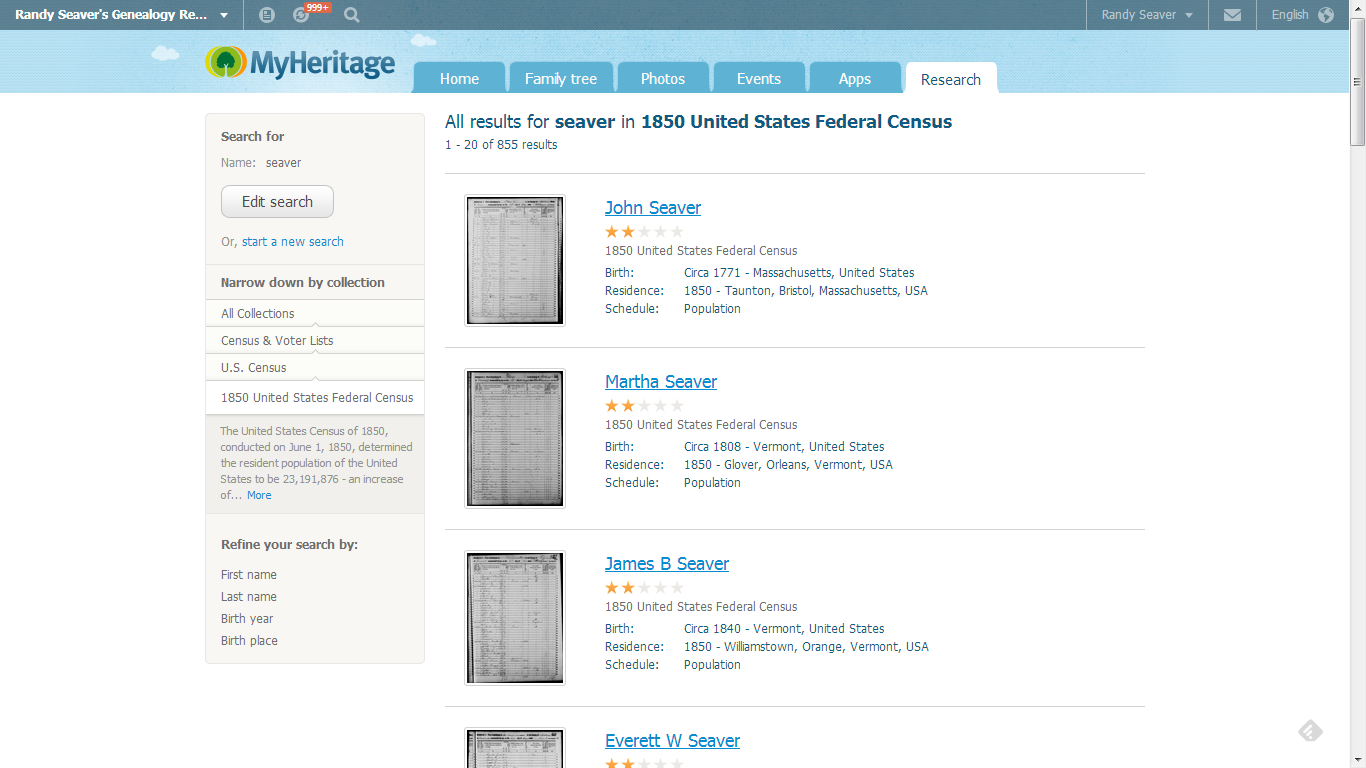Click the Edit search button
Image resolution: width=1366 pixels, height=768 pixels.
tap(277, 201)
